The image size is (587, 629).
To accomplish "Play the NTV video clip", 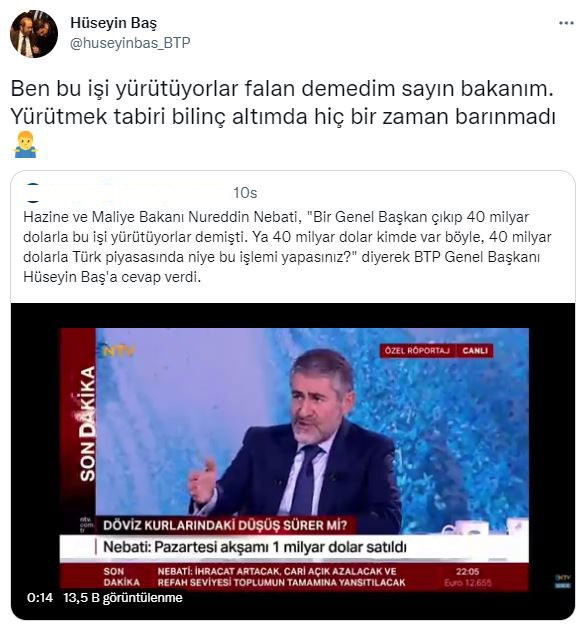I will click(x=293, y=461).
